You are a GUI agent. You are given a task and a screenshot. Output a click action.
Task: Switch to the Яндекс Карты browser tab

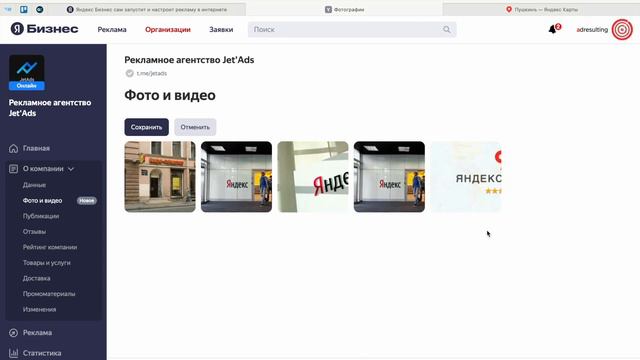tap(541, 9)
